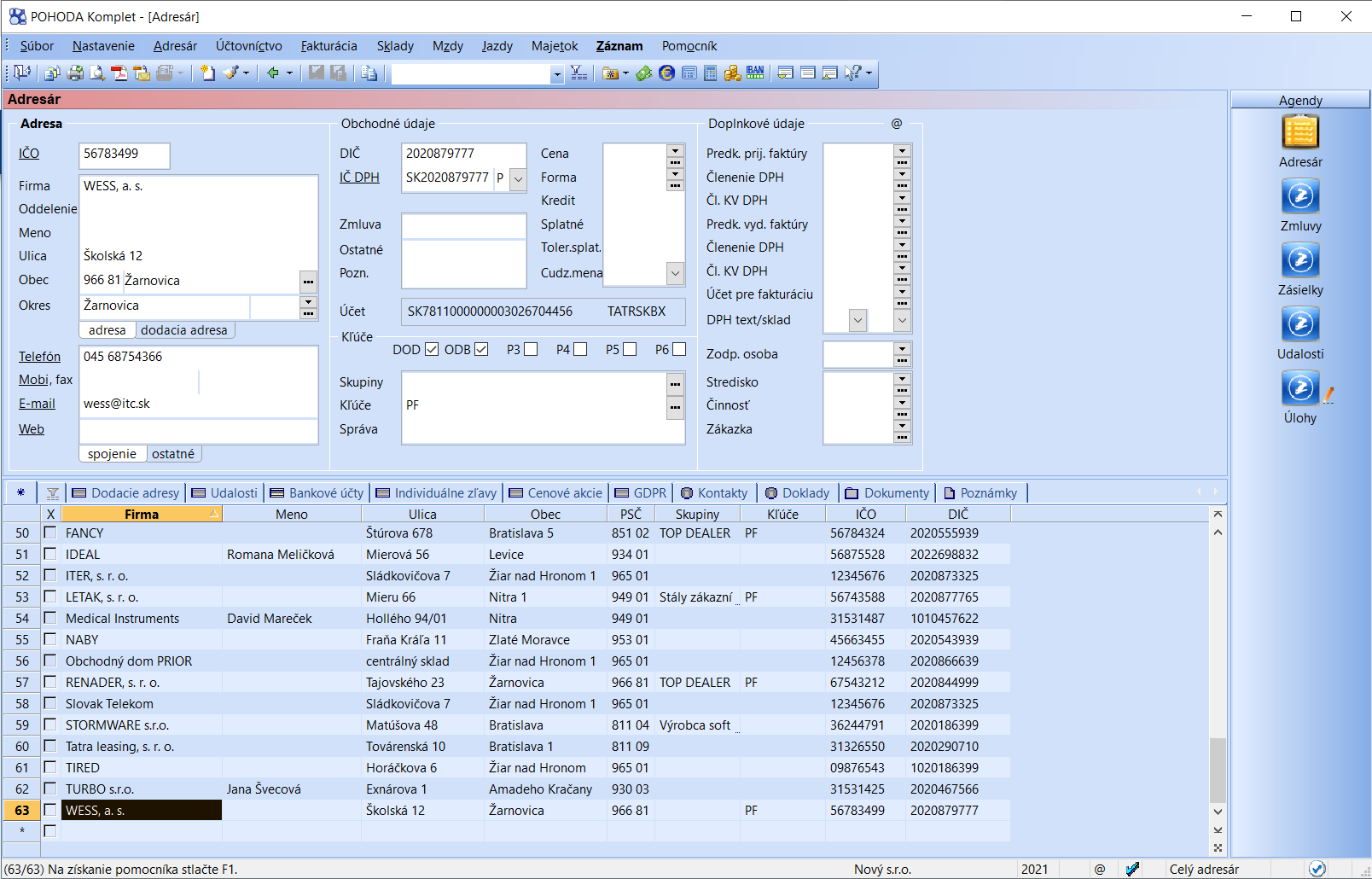Click the send PDF by email icon
1372x879 pixels.
click(142, 73)
